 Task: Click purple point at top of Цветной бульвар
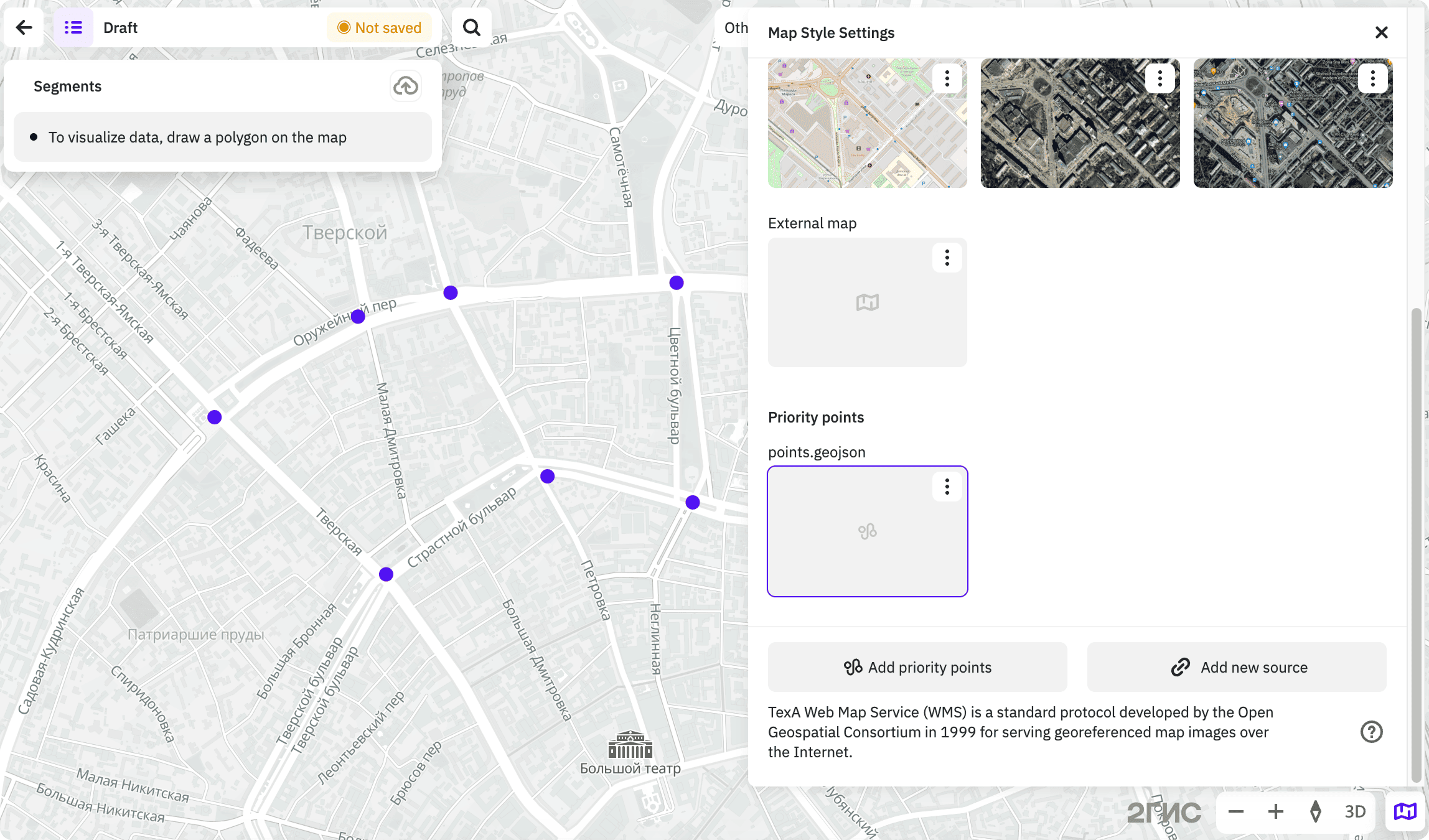coord(677,282)
